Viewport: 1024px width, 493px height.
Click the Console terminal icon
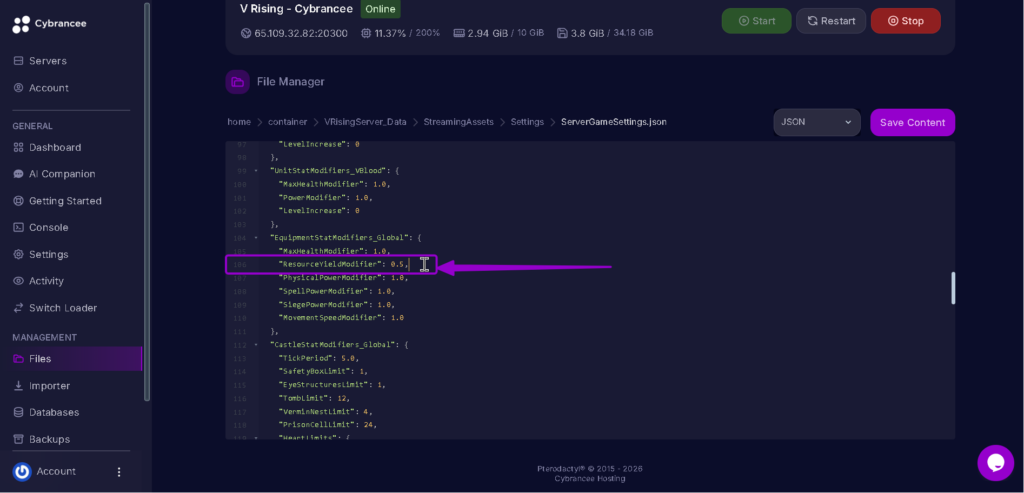[18, 227]
